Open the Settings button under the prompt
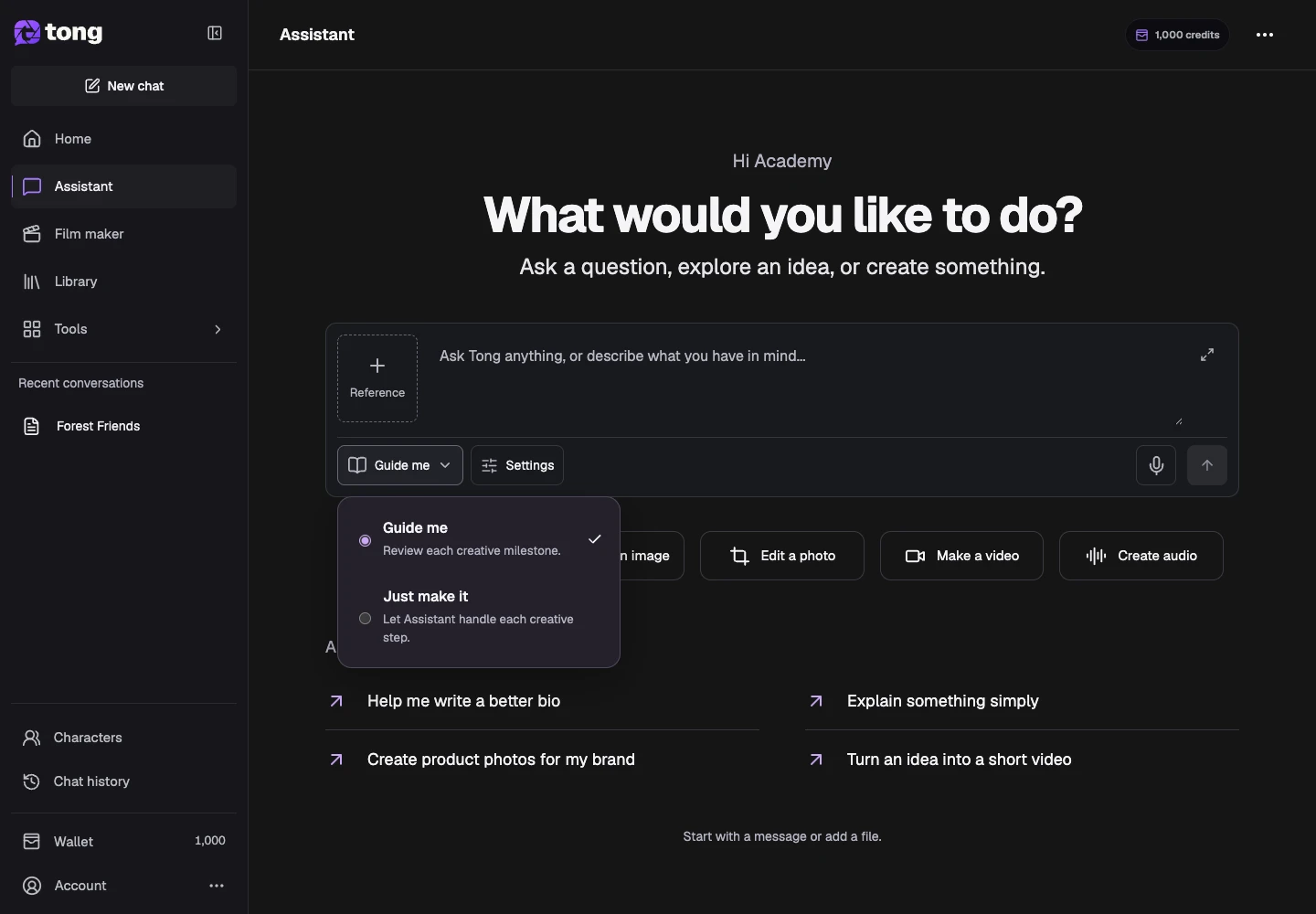 tap(517, 465)
